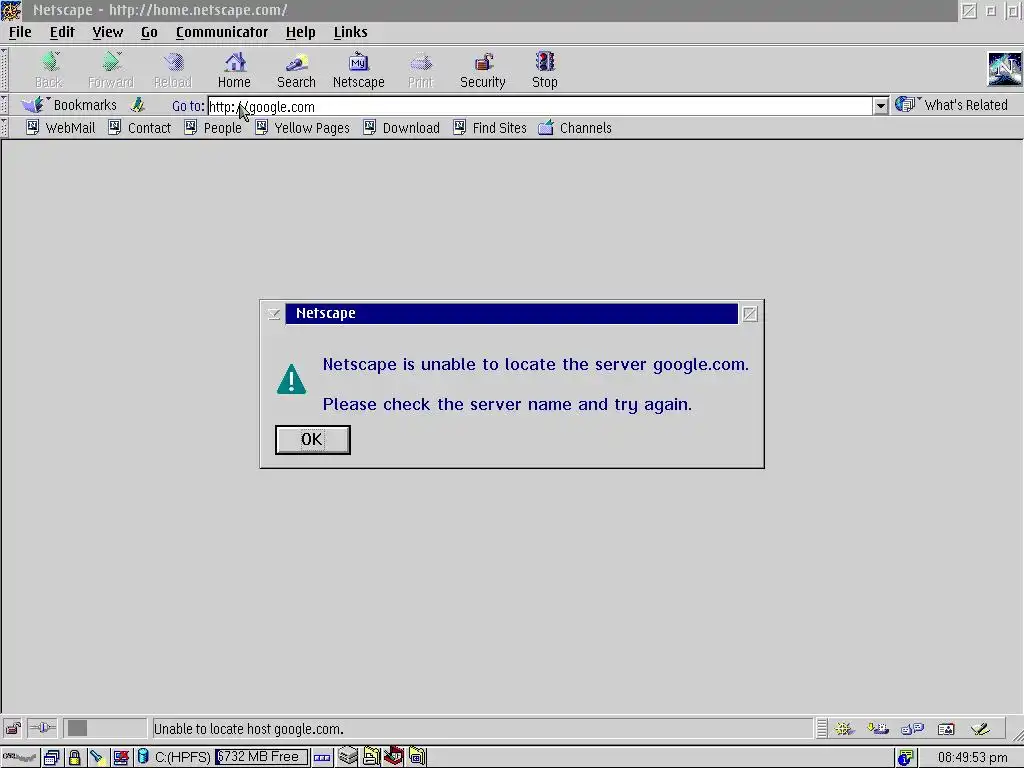Click the Forward toolbar button
Screen dimensions: 1024x768
(111, 70)
